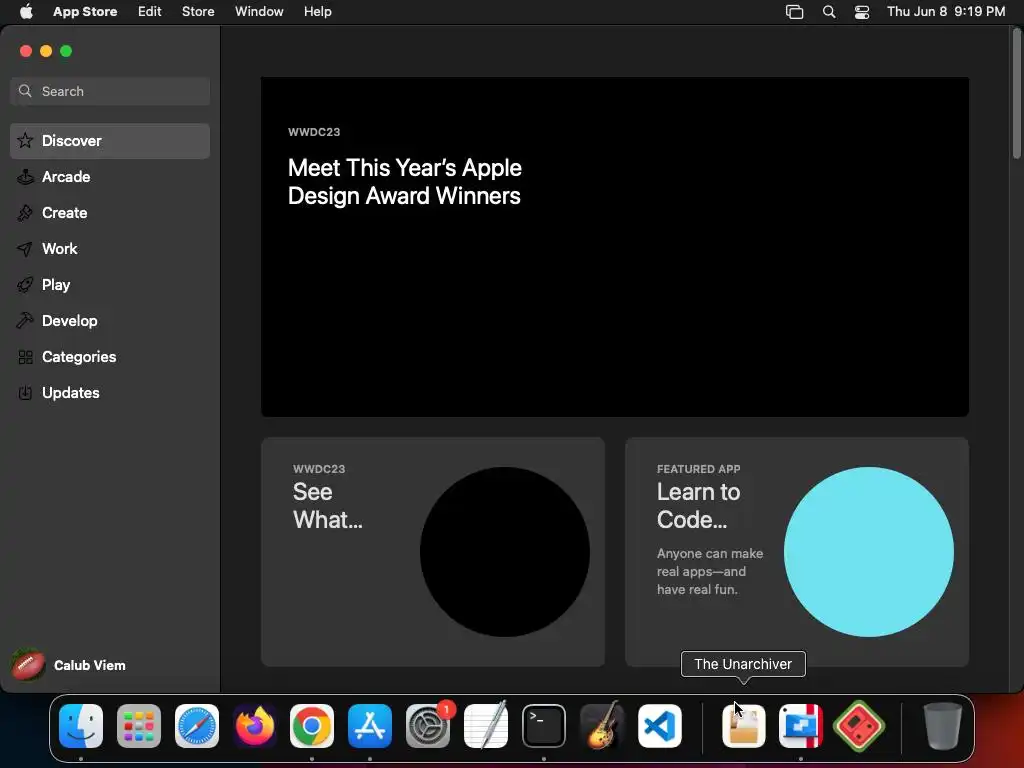Open the Edit menu
The height and width of the screenshot is (768, 1024).
pyautogui.click(x=150, y=12)
